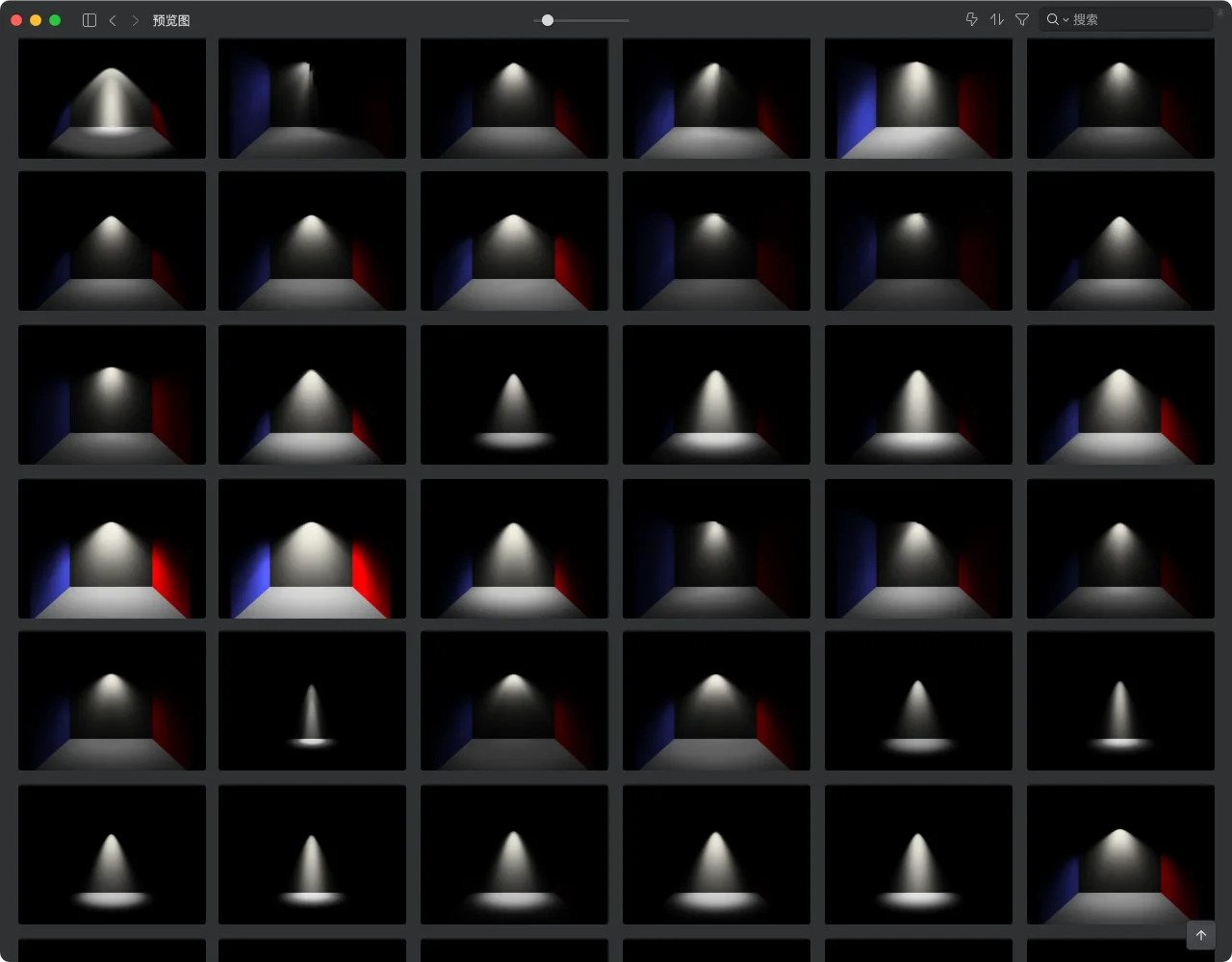Viewport: 1232px width, 962px height.
Task: Click the green fullscreen window button
Action: (x=55, y=20)
